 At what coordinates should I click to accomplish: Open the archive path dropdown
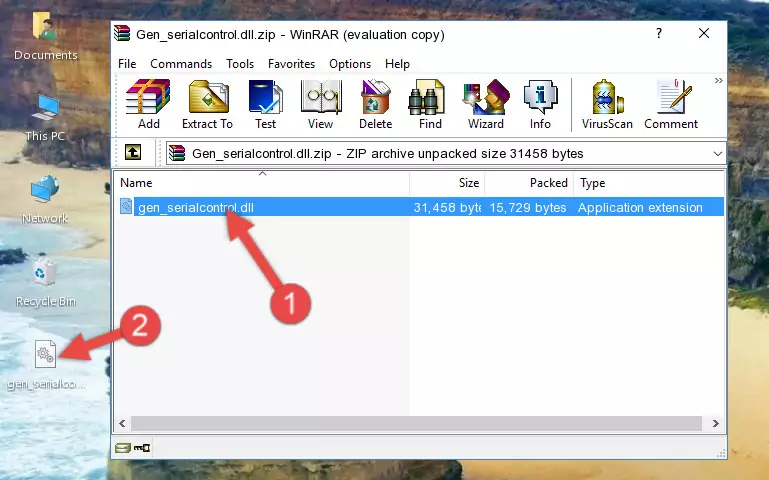718,153
